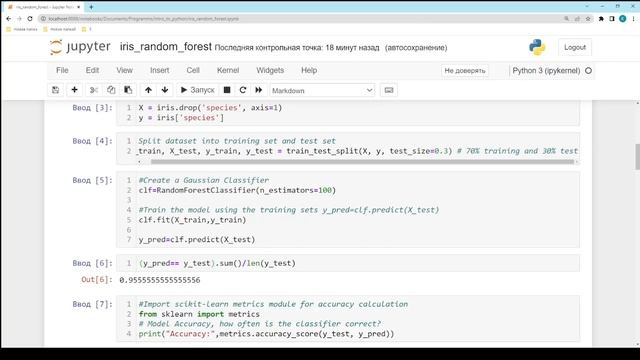640x360 pixels.
Task: Open the command palette keyboard icon
Action: [389, 90]
